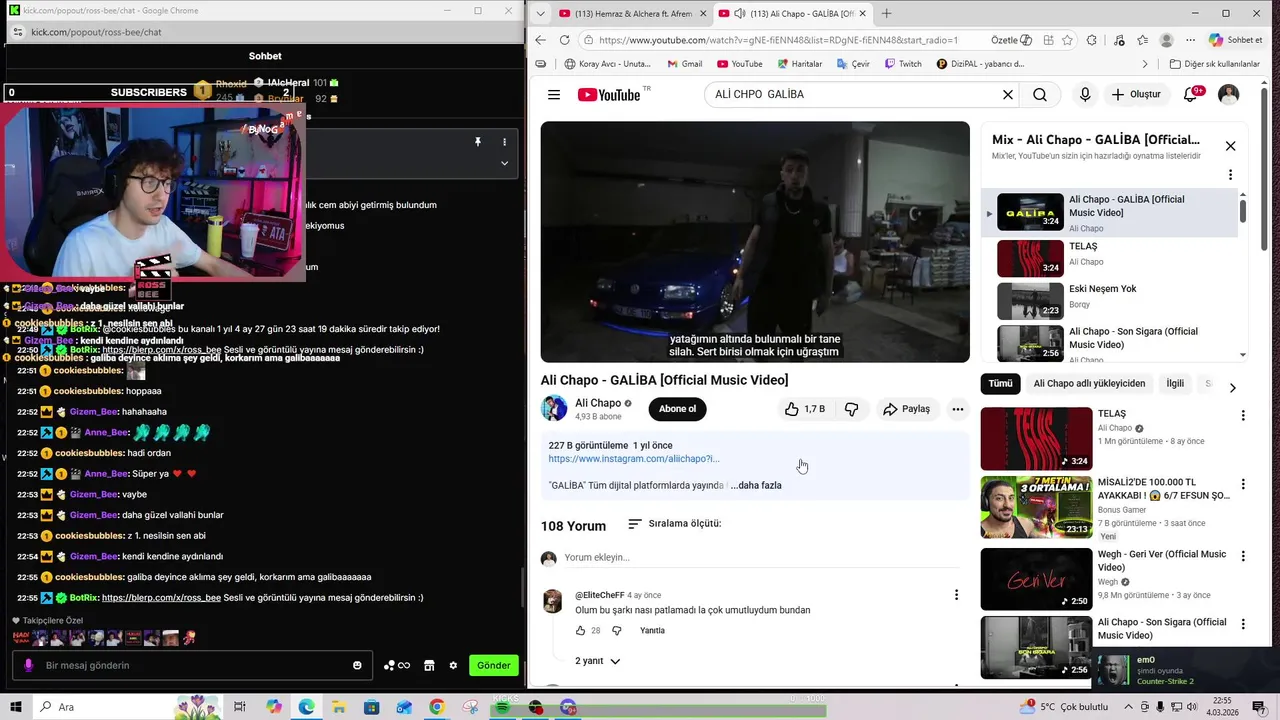Focus the Kick chat message input

pyautogui.click(x=192, y=665)
